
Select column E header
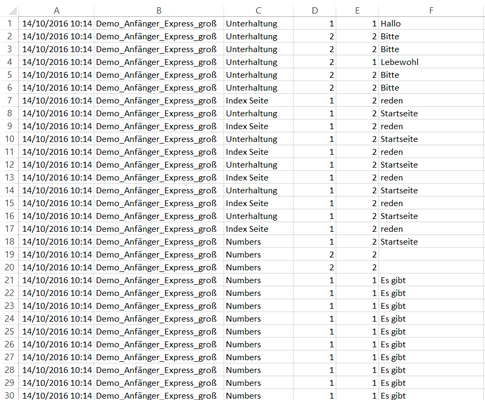coord(357,11)
